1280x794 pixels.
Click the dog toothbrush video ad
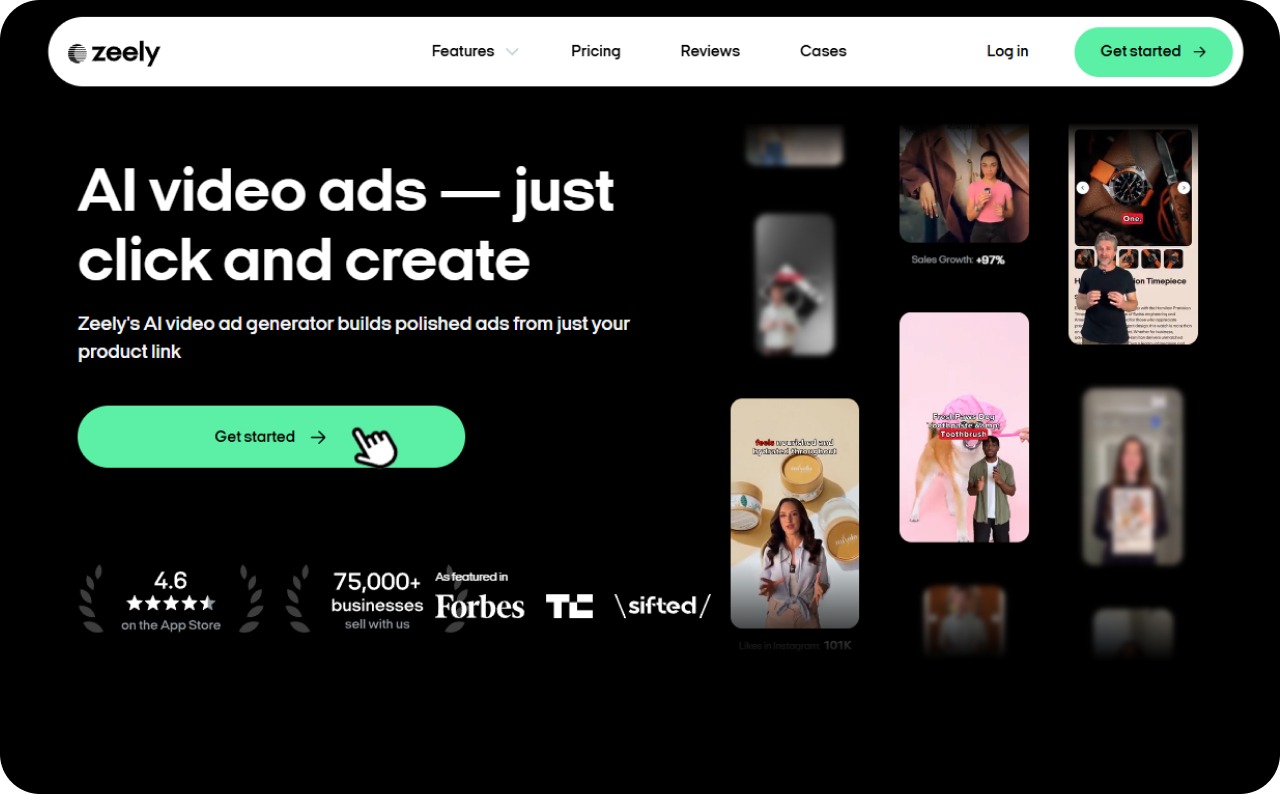963,428
